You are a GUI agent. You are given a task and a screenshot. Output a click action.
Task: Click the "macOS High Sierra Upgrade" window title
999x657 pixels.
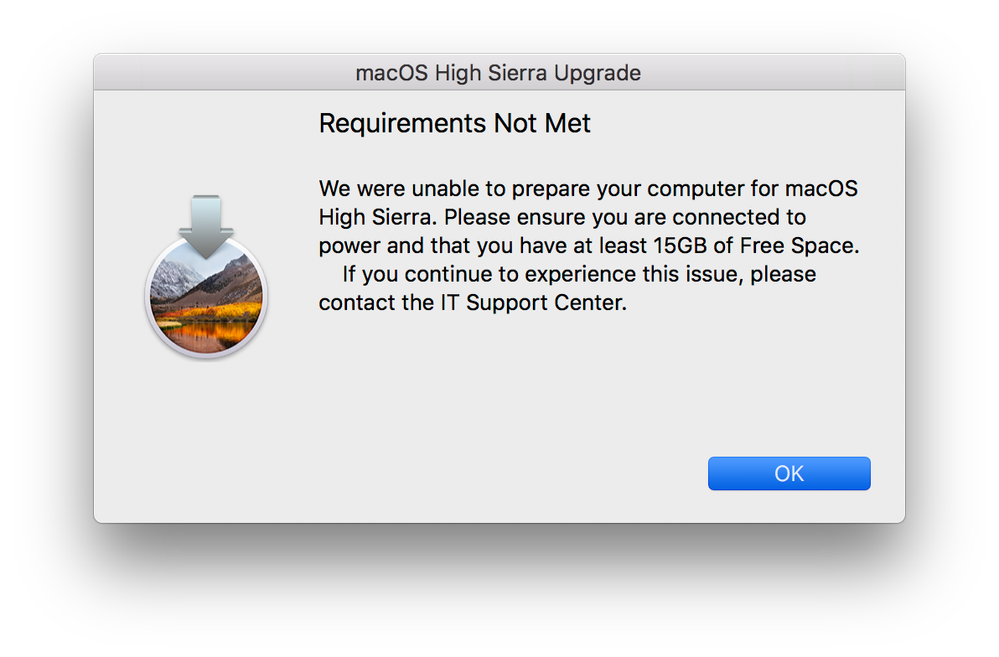(498, 73)
